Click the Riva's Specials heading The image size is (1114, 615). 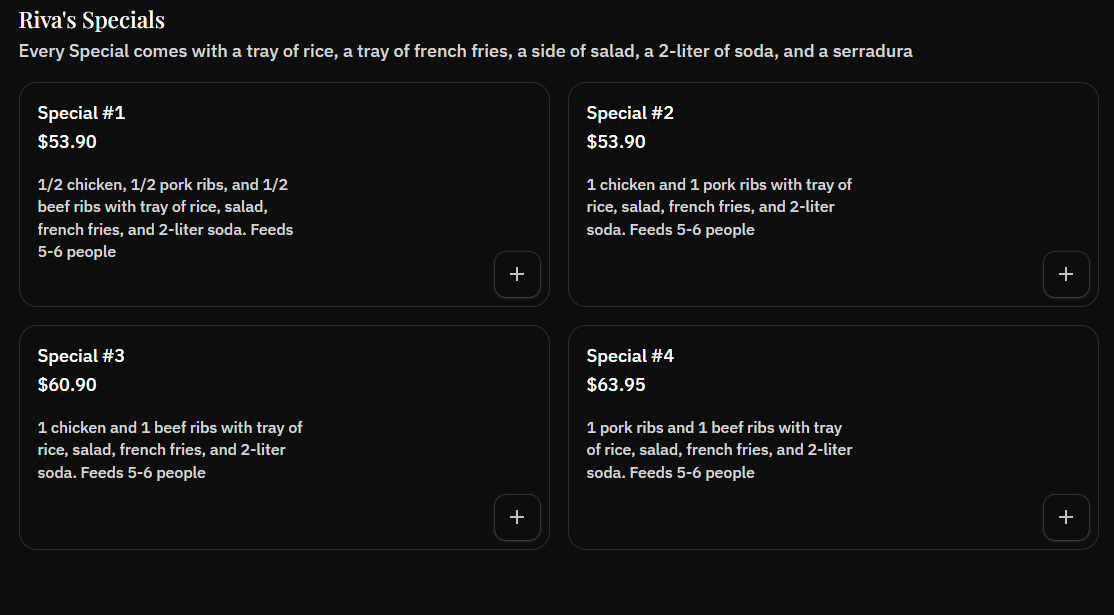click(91, 18)
